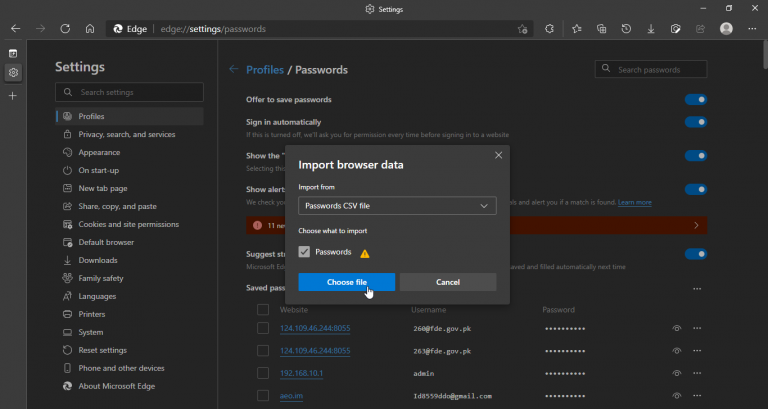Open Profiles breadcrumb link
Viewport: 768px width, 409px height.
point(265,70)
